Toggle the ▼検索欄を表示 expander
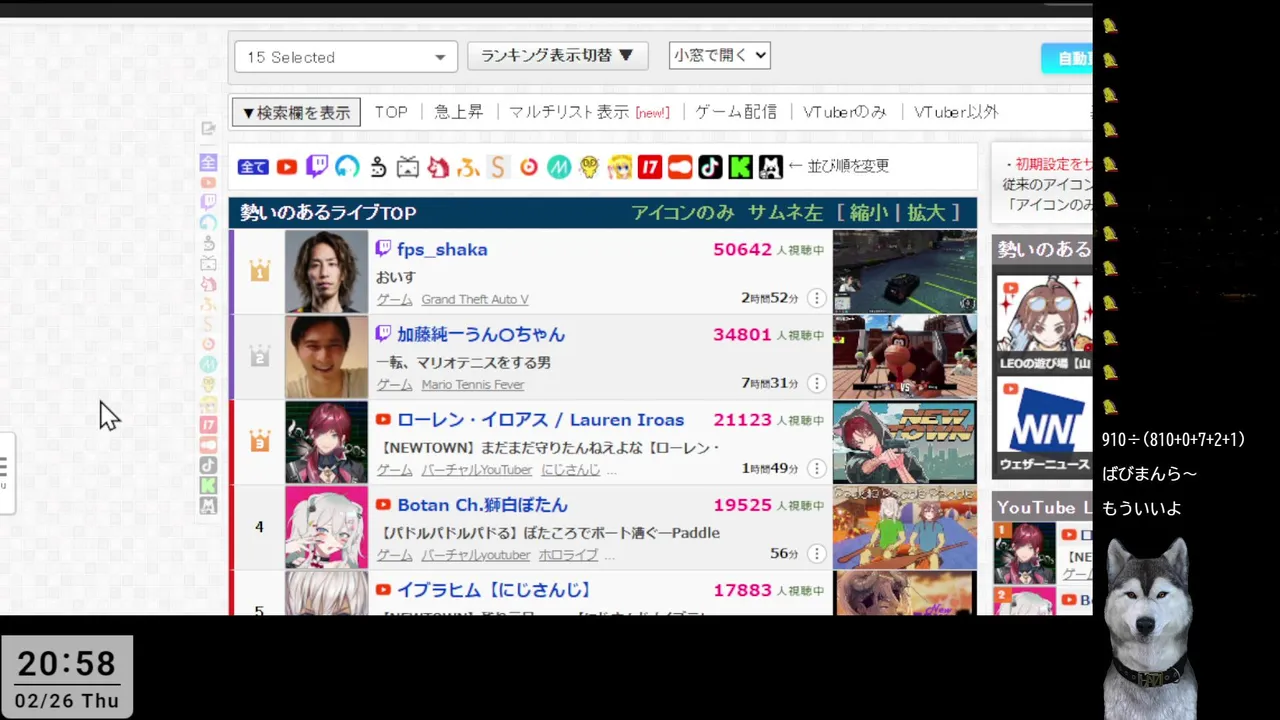 click(x=296, y=112)
